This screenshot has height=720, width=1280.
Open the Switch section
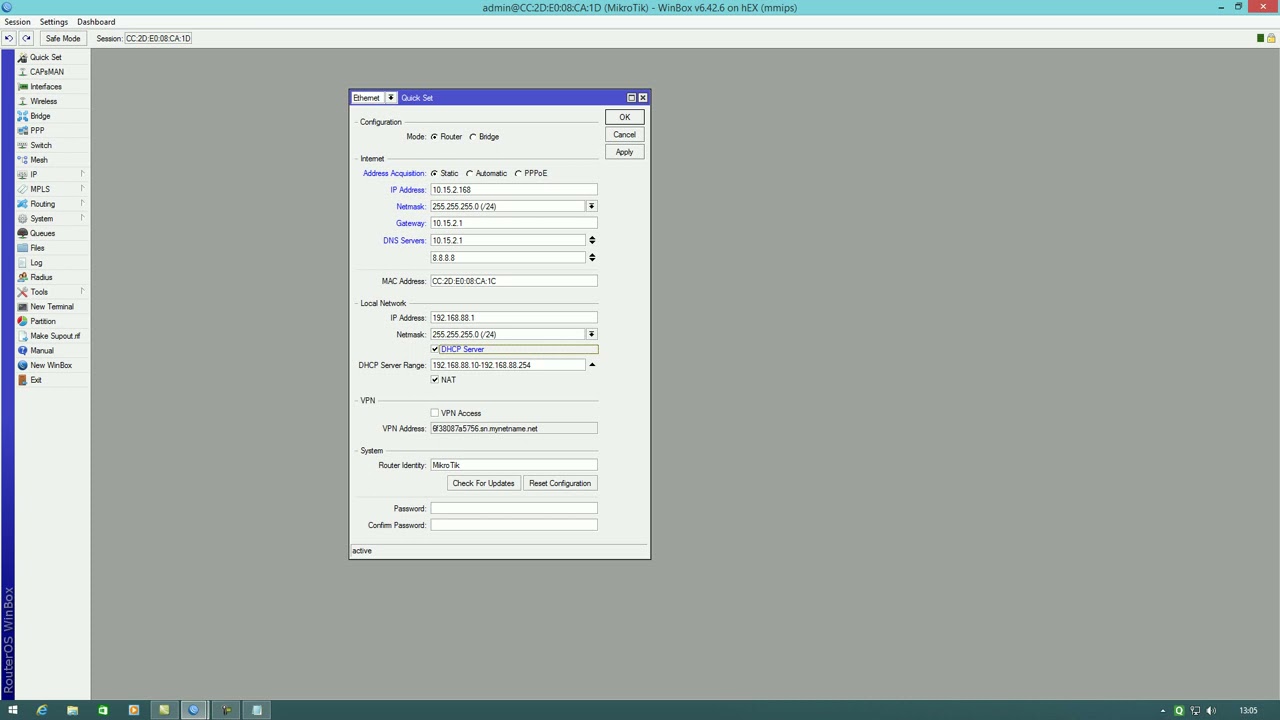tap(40, 145)
